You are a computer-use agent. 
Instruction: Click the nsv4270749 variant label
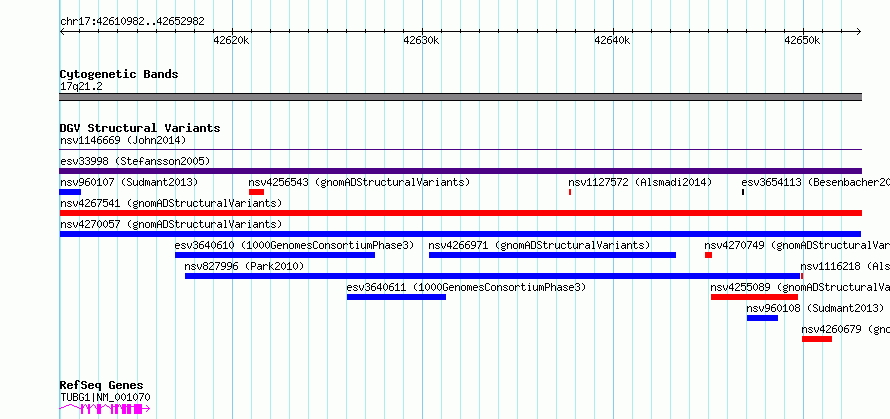click(x=797, y=245)
